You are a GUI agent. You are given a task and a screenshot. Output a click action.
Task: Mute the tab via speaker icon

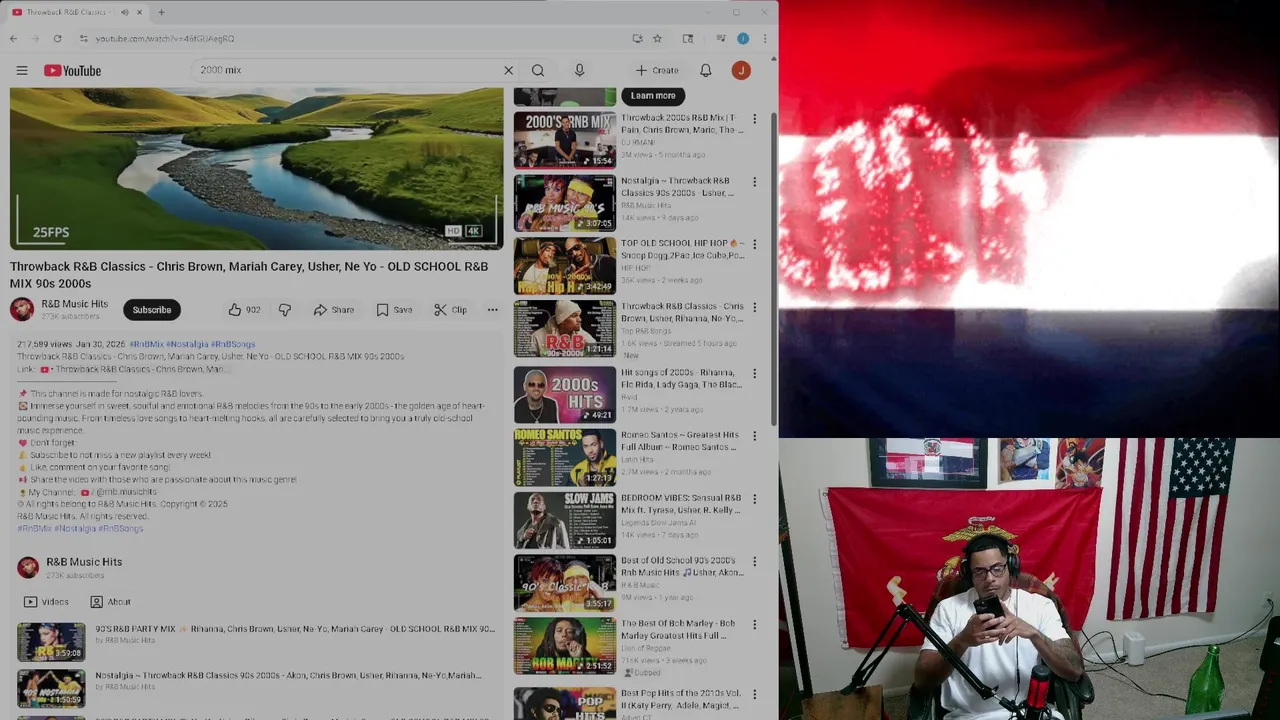pyautogui.click(x=125, y=12)
